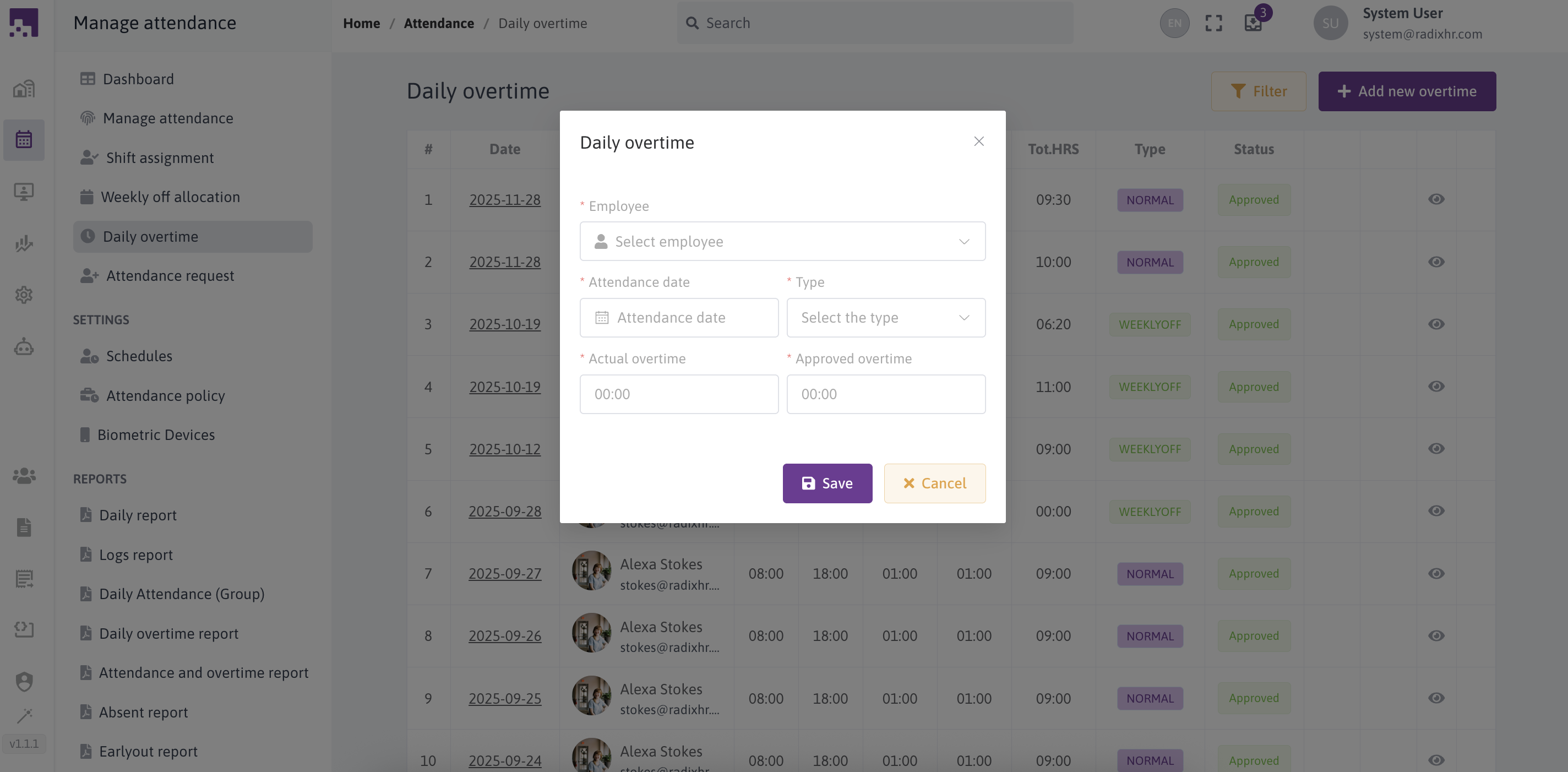Open the Select employee dropdown
The image size is (1568, 772).
tap(782, 242)
